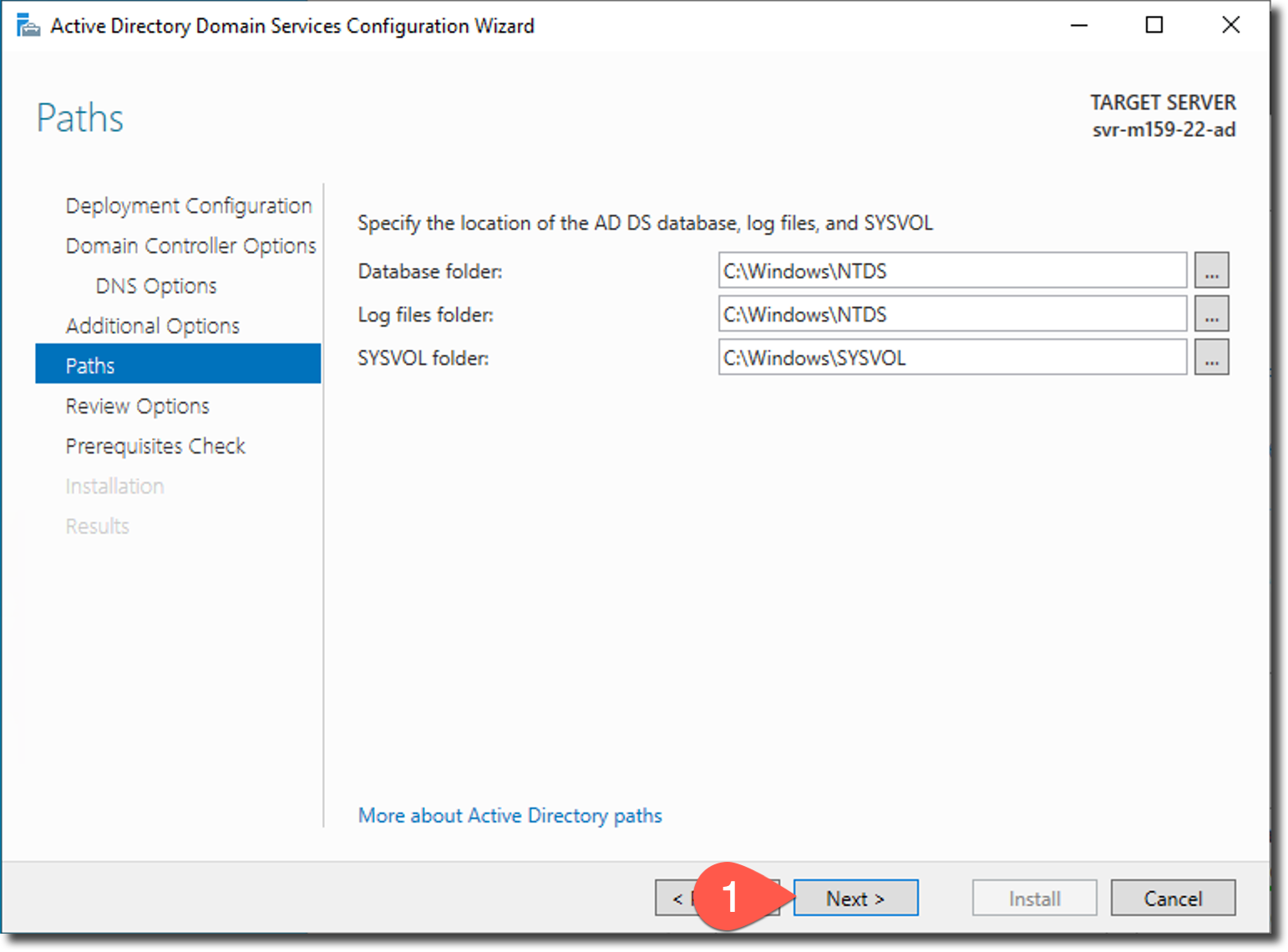Click the grayed-out Install button
Image resolution: width=1288 pixels, height=952 pixels.
click(x=1034, y=898)
